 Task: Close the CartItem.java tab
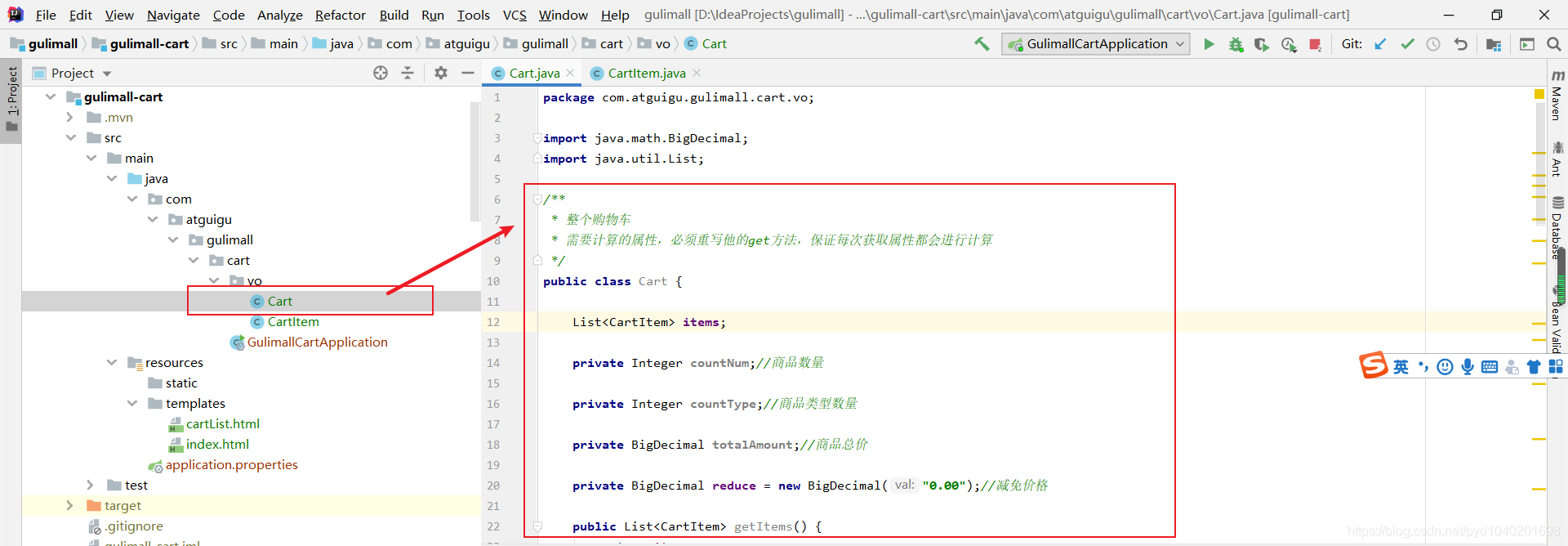pyautogui.click(x=697, y=73)
